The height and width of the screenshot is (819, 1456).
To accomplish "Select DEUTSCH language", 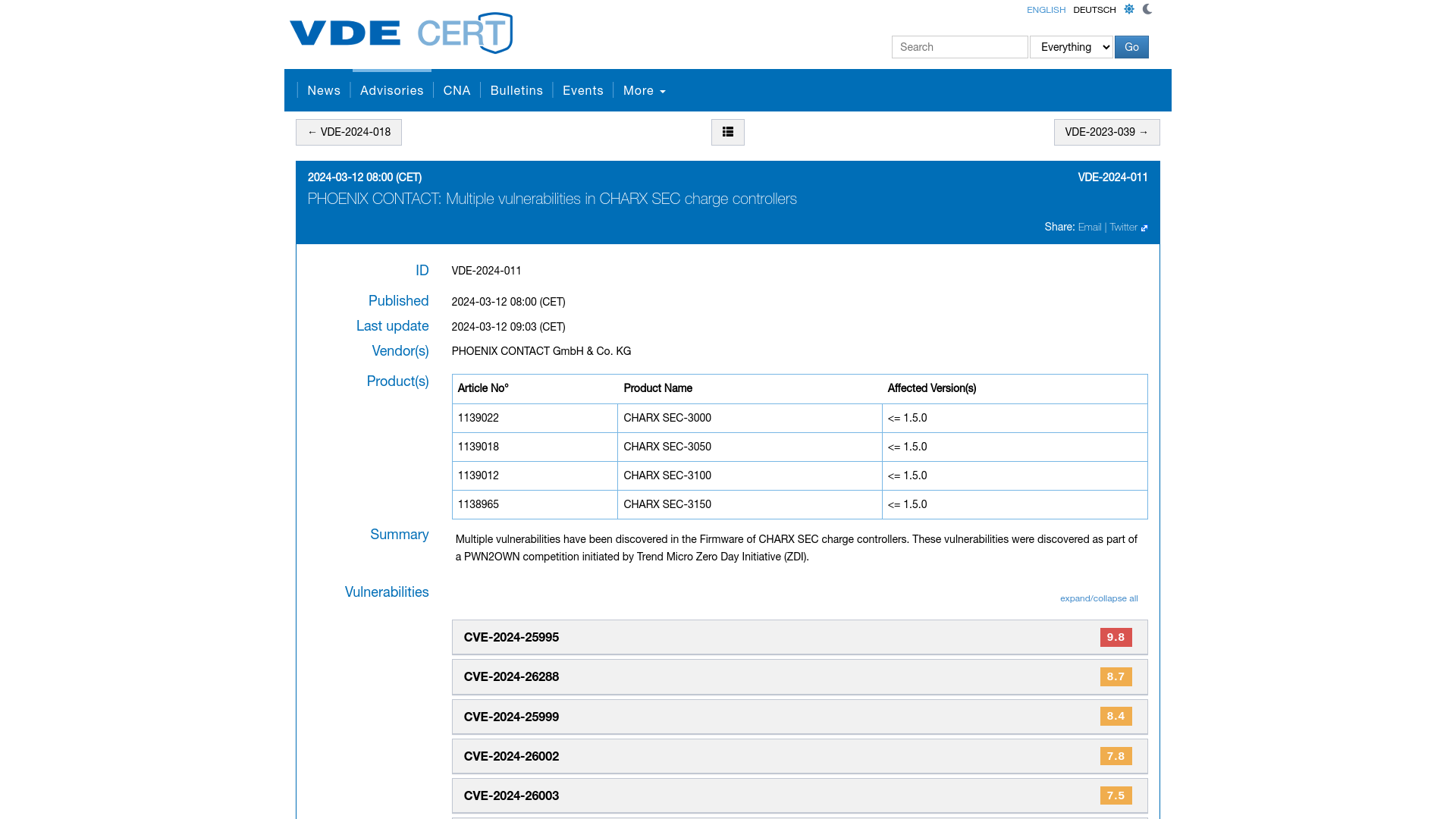I will pos(1094,10).
